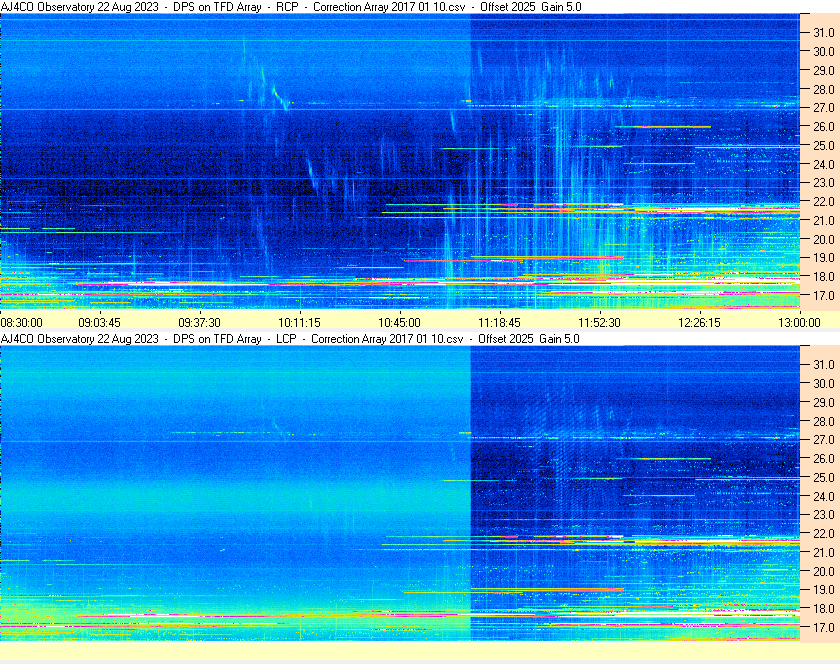840x664 pixels.
Task: Select the 10:45:00 time marker
Action: (400, 322)
